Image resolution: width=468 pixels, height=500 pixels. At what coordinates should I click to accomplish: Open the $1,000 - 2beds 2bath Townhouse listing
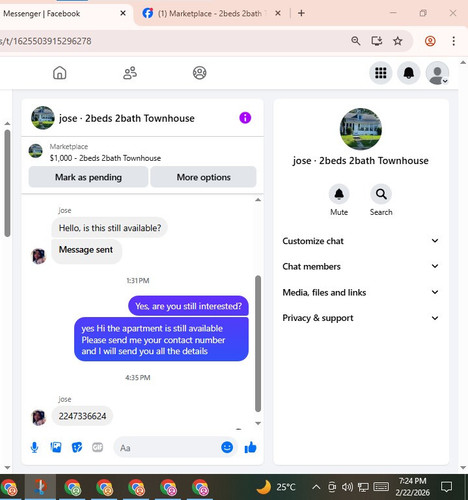tap(105, 158)
